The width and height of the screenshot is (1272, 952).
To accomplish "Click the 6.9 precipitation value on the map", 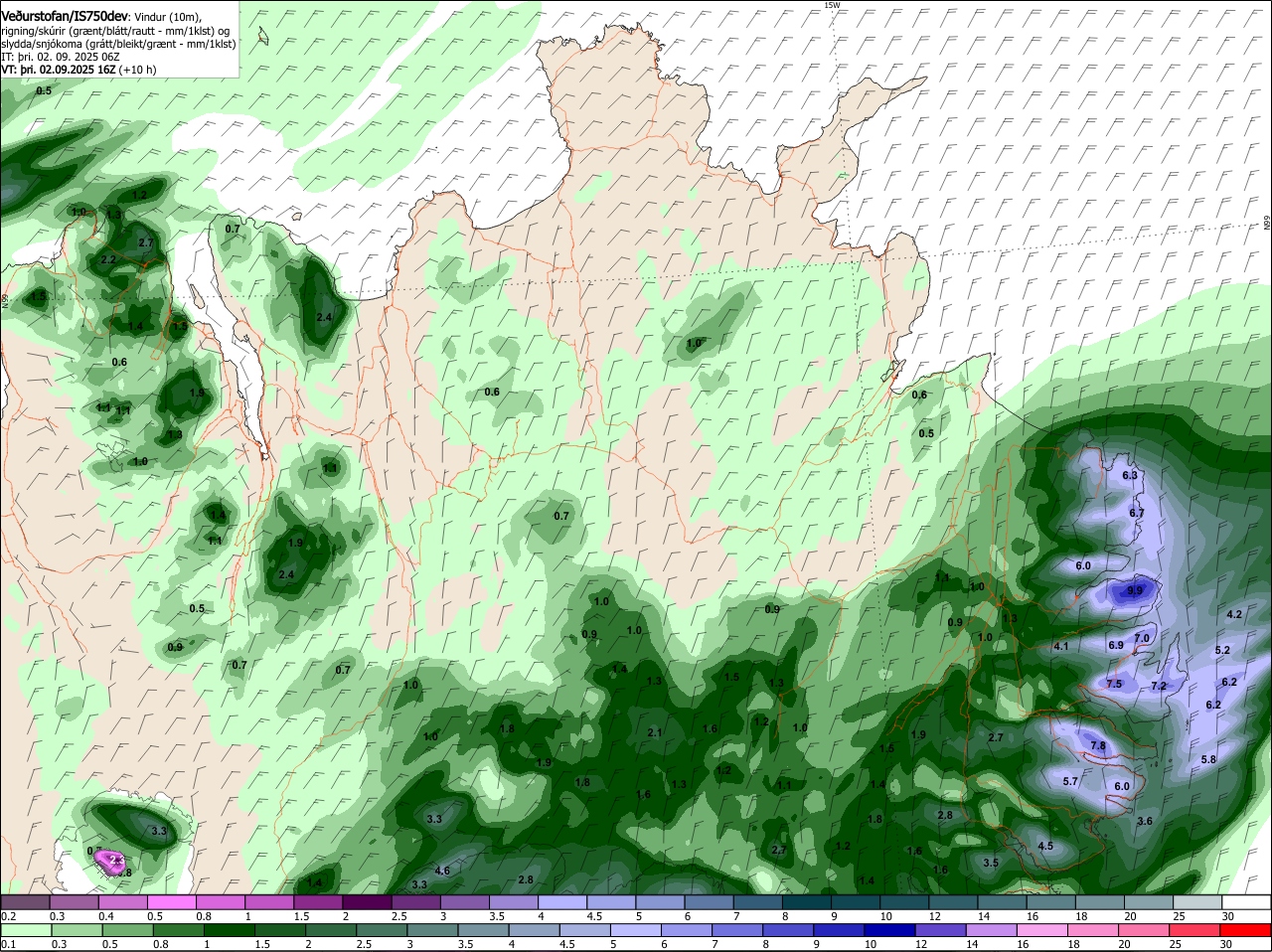I will 1116,645.
